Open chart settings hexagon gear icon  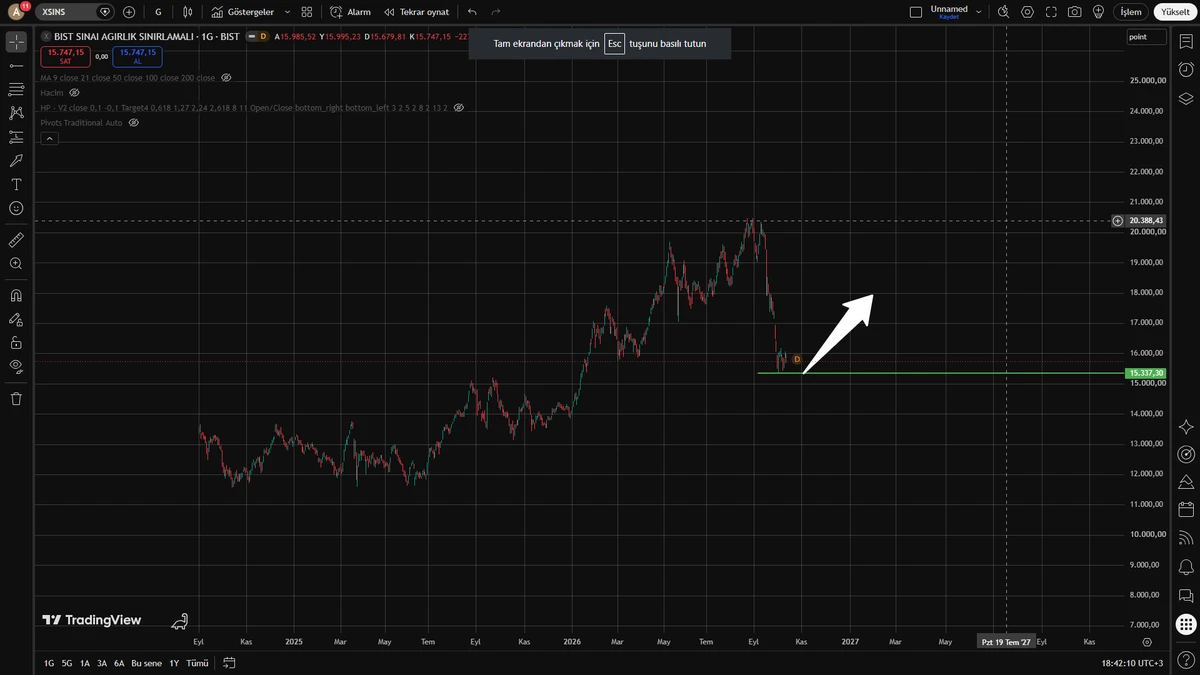(x=1027, y=12)
